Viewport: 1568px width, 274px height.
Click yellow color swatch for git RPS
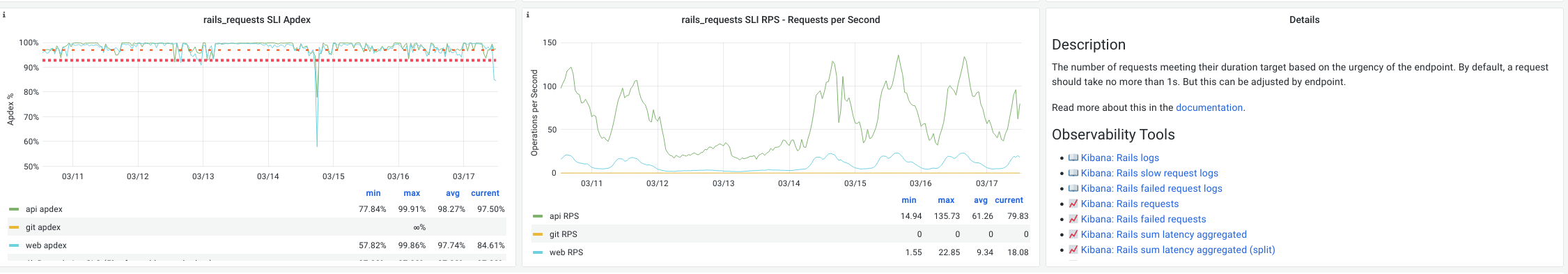(538, 234)
